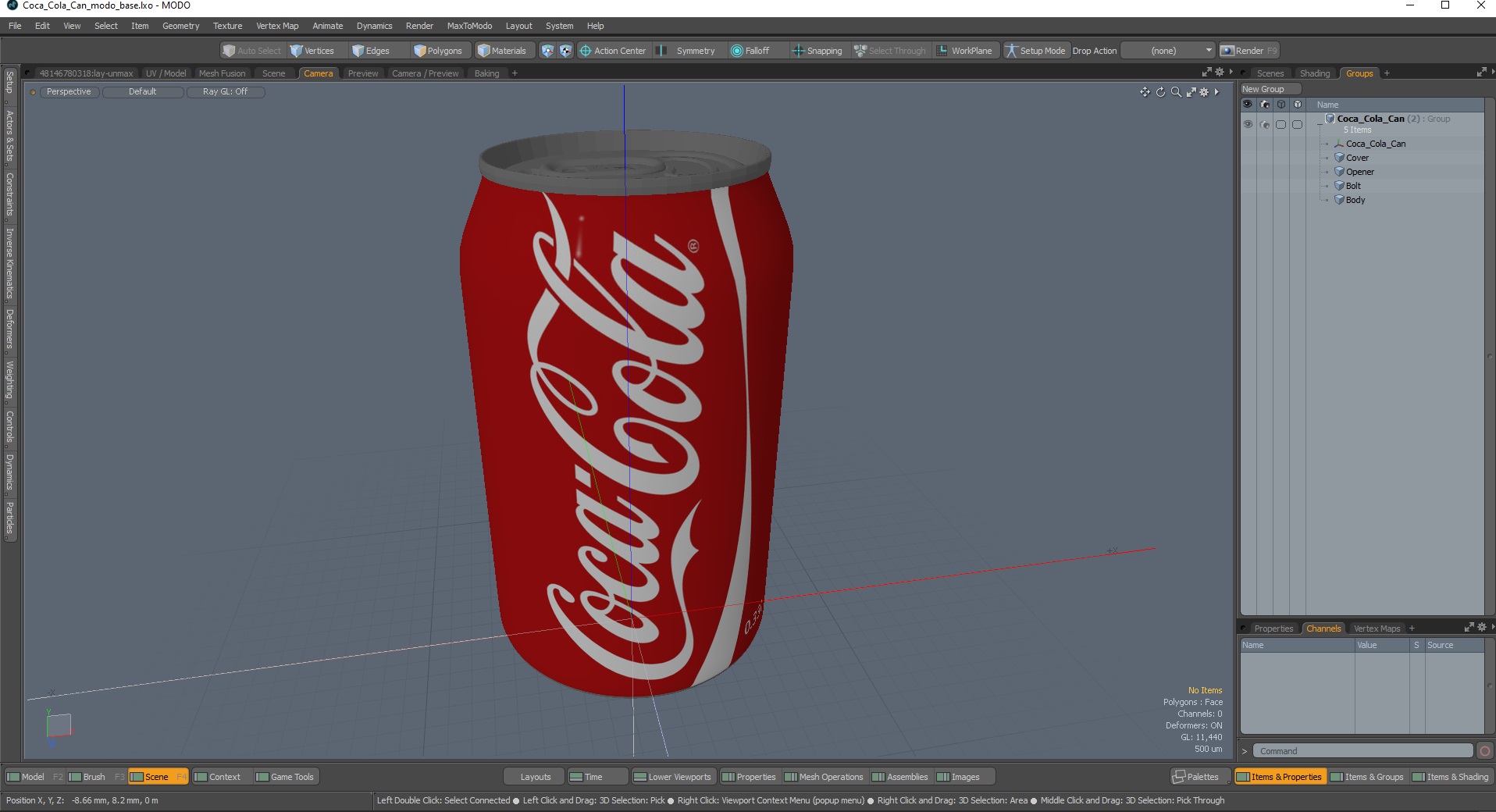The height and width of the screenshot is (812, 1496).
Task: Switch to the Scenes tab
Action: (x=1270, y=73)
